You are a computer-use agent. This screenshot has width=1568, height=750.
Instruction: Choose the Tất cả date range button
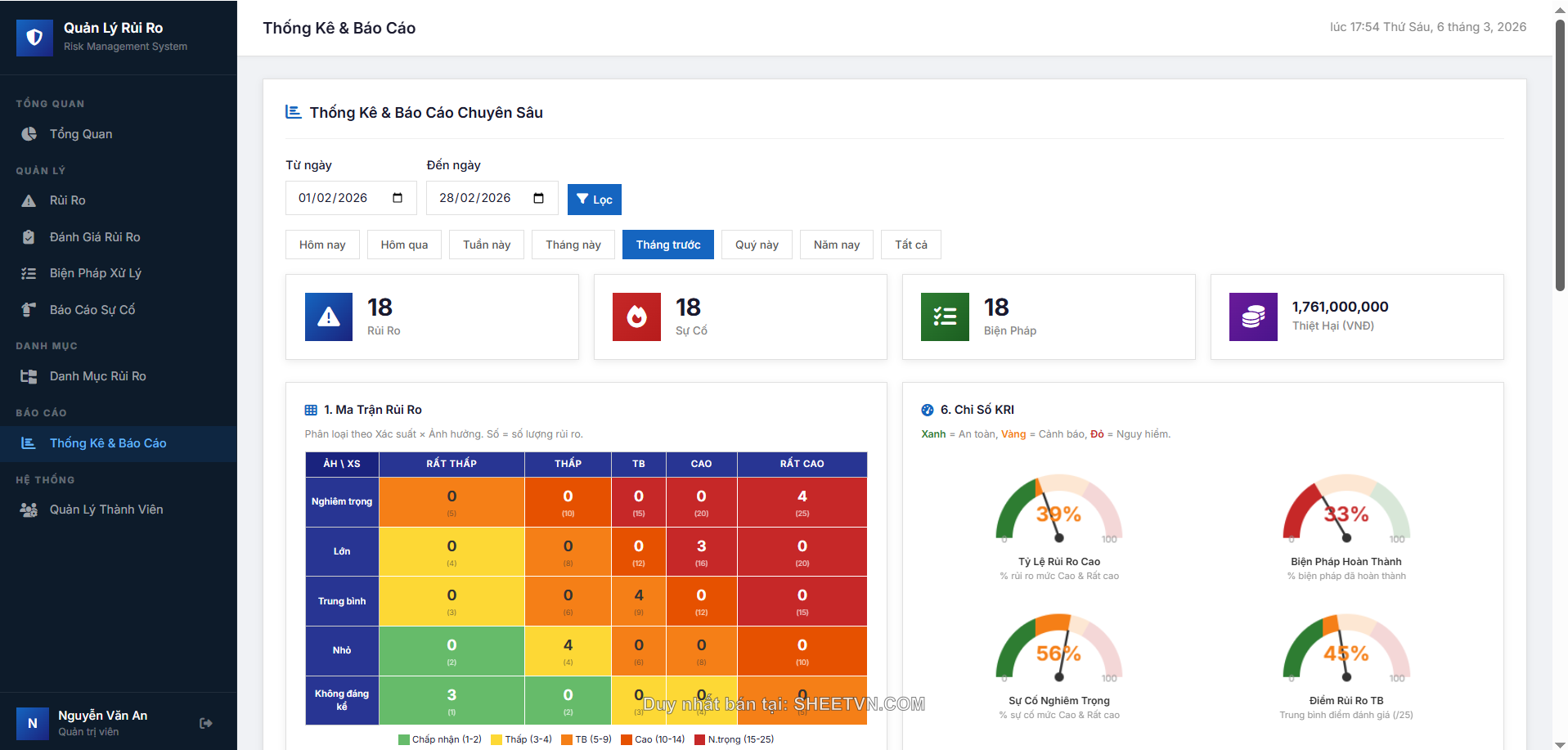point(910,245)
